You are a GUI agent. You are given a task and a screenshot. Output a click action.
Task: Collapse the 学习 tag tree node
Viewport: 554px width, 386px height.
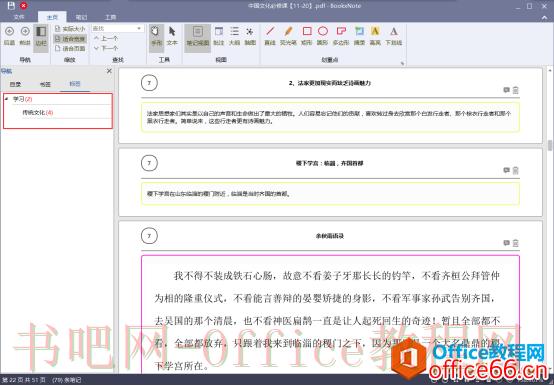tap(7, 99)
